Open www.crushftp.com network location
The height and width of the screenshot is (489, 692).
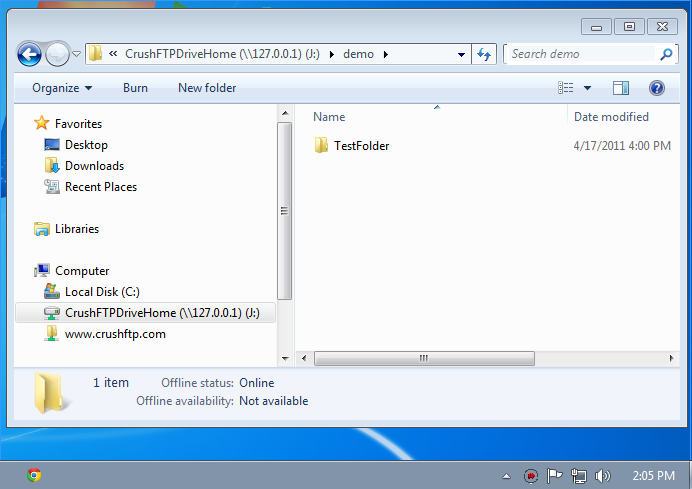[115, 334]
